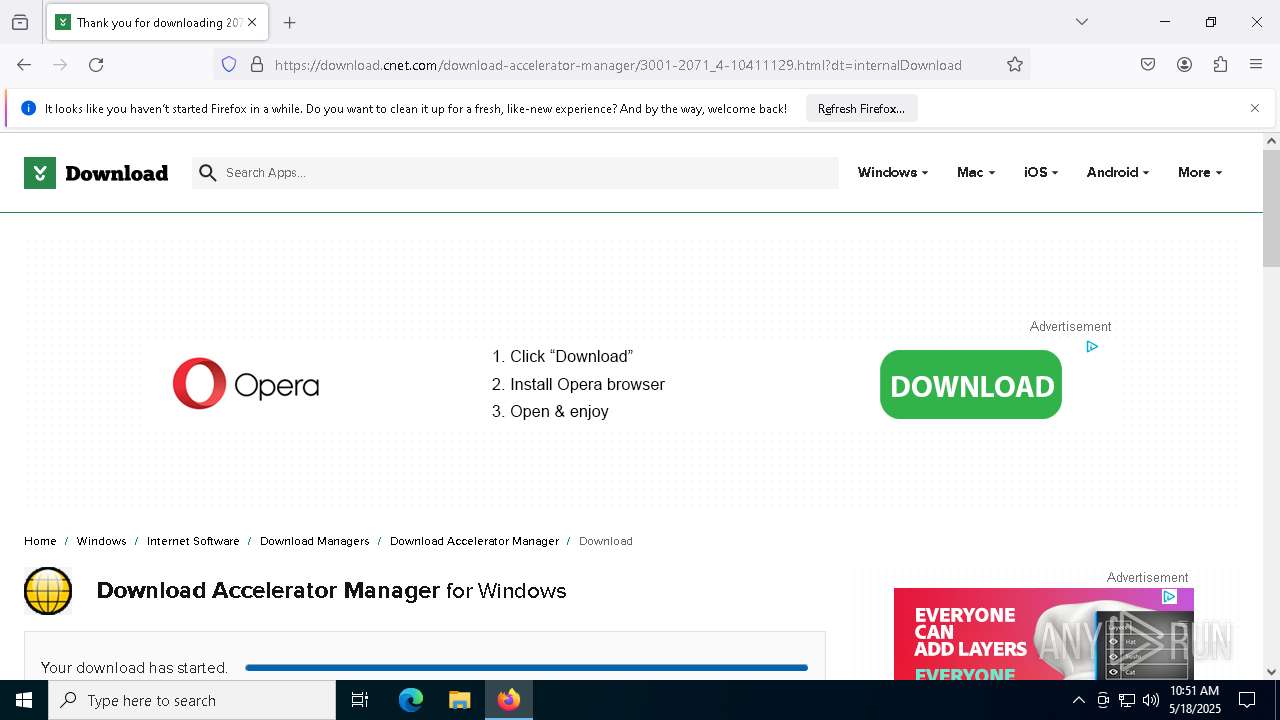Bookmark this page with the star
Image resolution: width=1280 pixels, height=720 pixels.
[1015, 65]
